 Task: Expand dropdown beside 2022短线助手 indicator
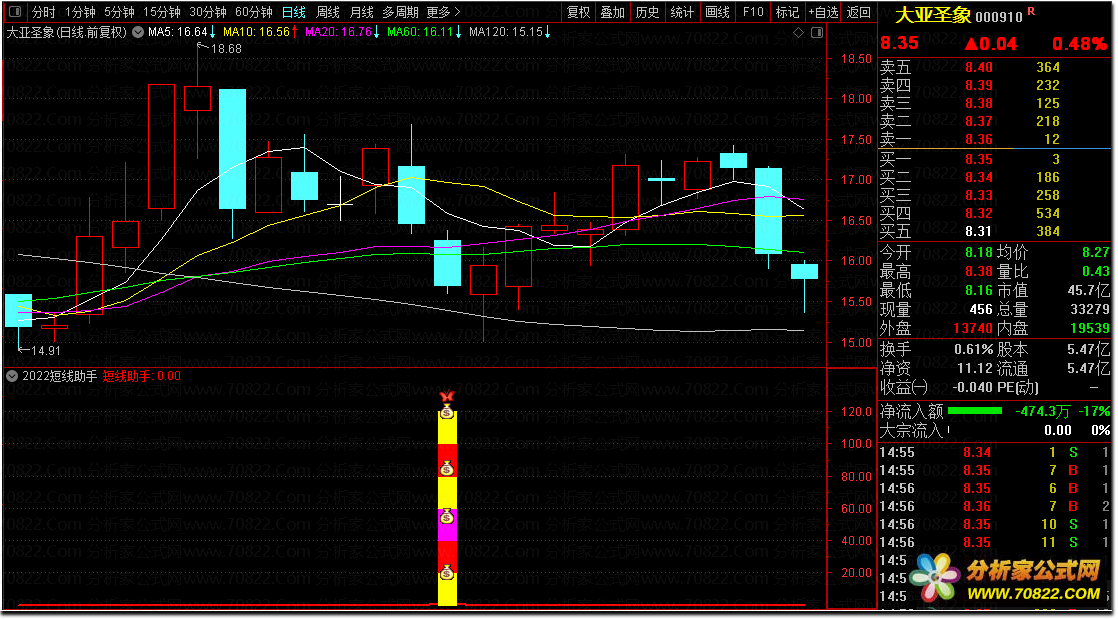(11, 376)
